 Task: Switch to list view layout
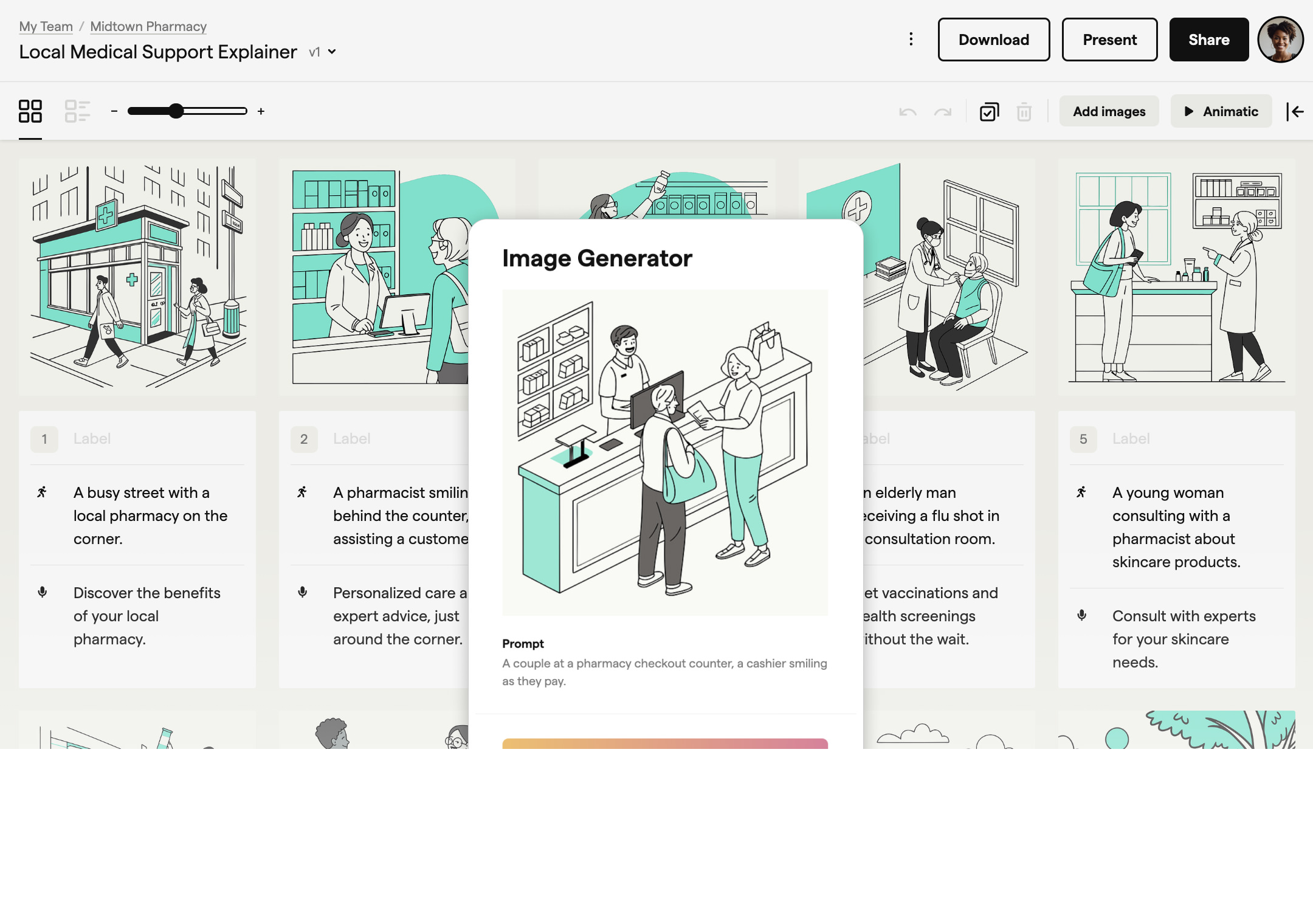(77, 111)
